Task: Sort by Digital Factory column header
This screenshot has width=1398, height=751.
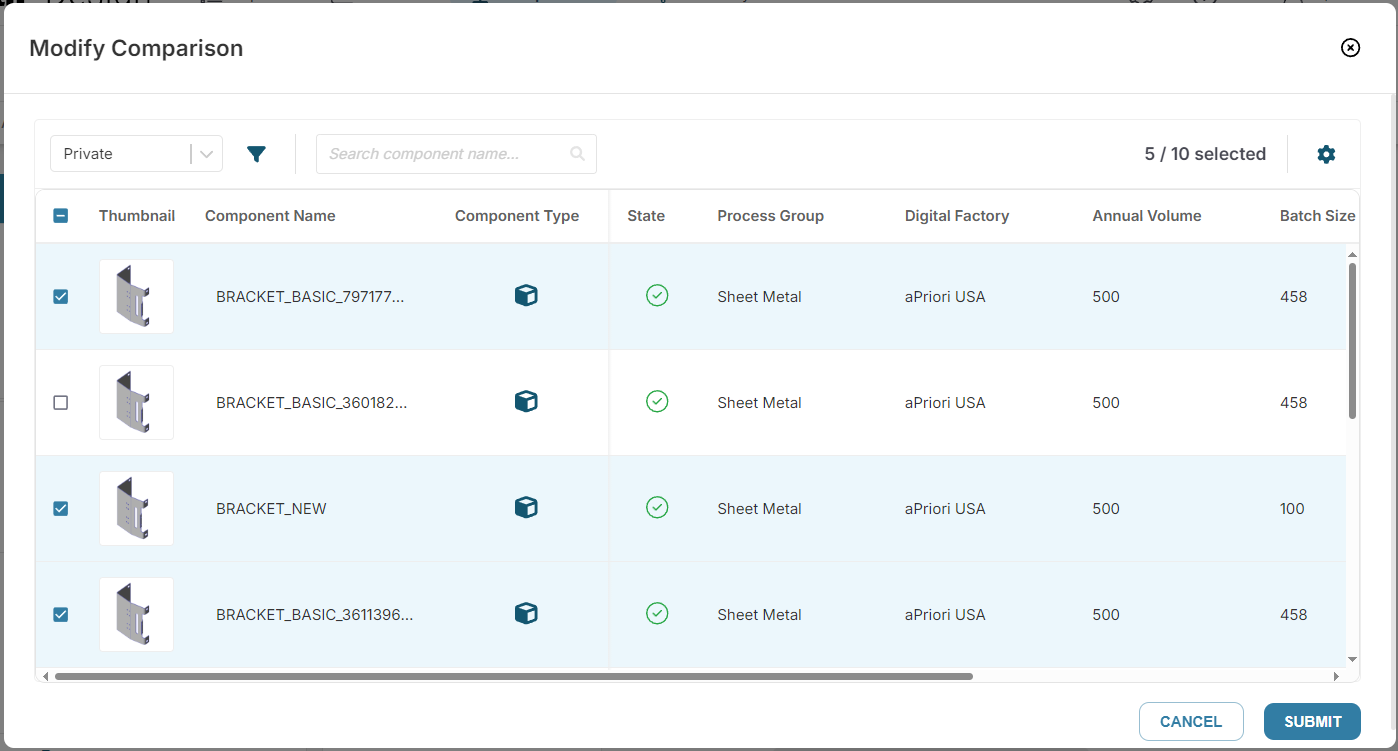Action: (x=957, y=216)
